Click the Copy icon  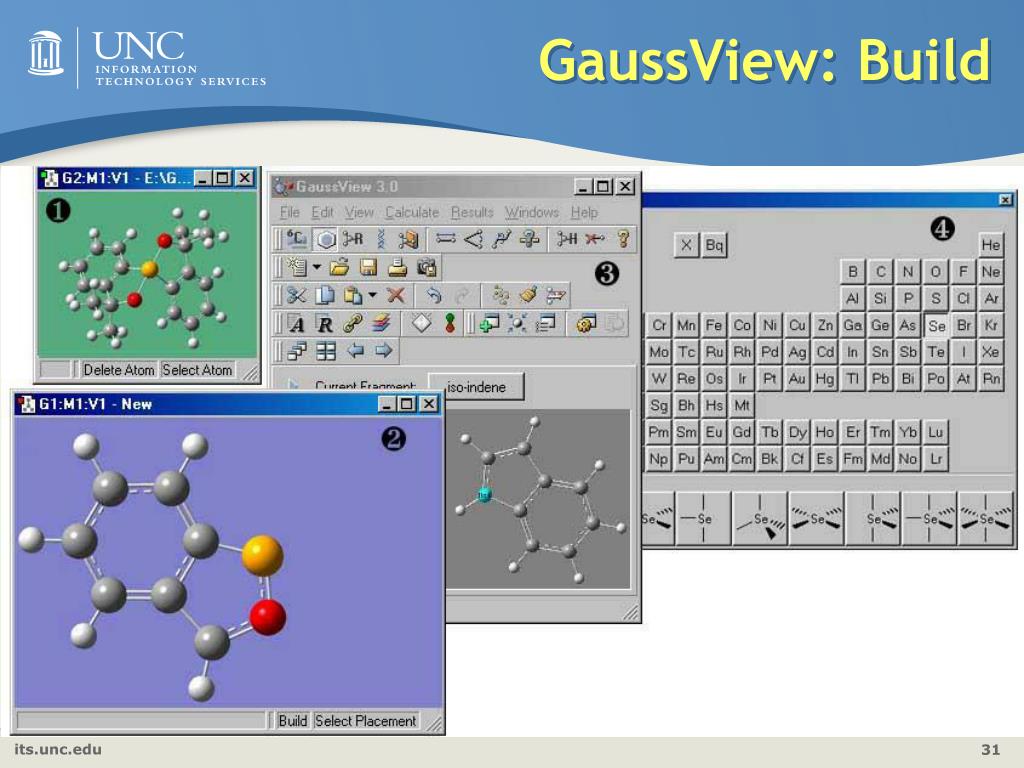[x=325, y=295]
